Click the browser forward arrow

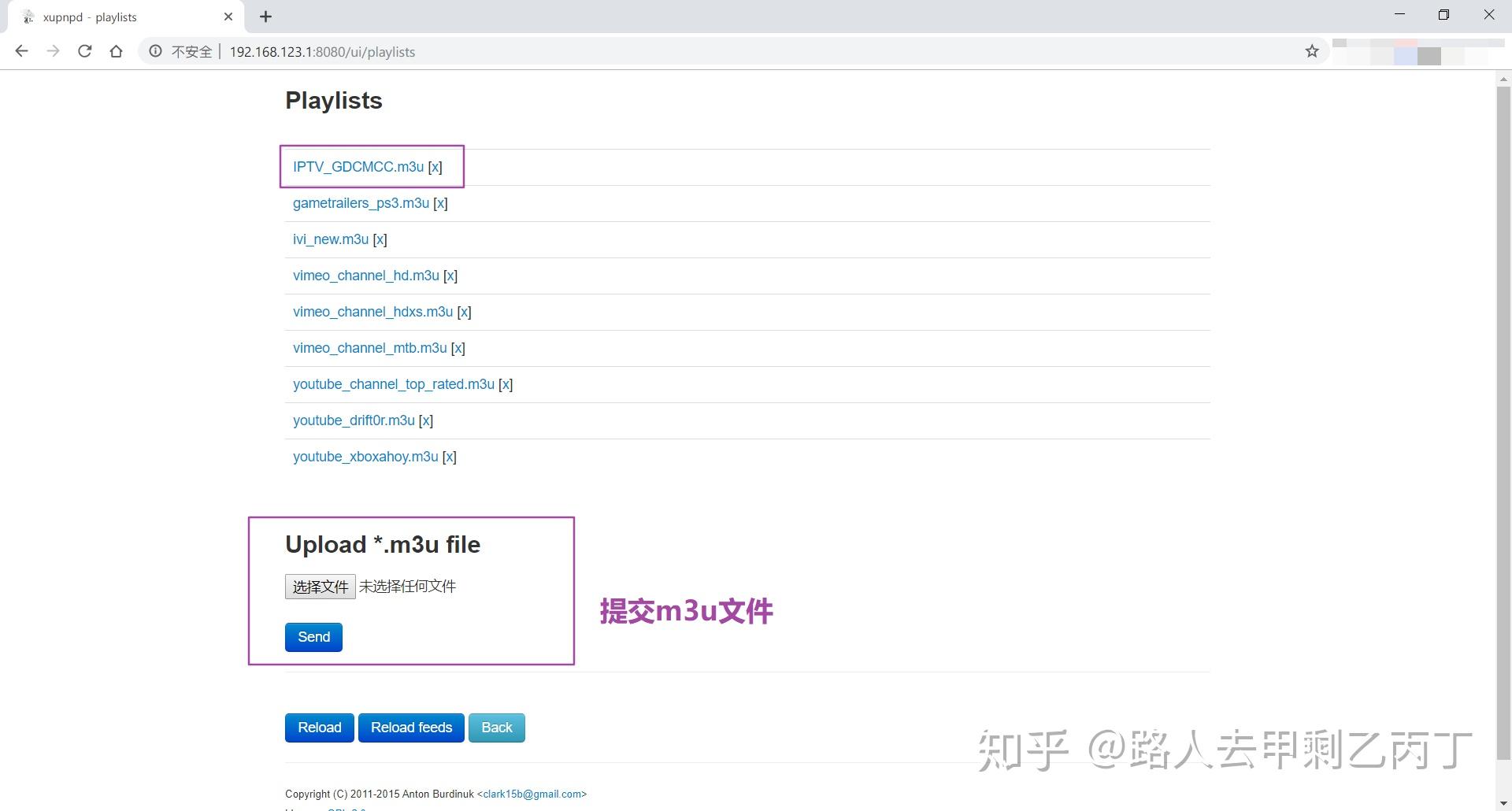pos(53,51)
